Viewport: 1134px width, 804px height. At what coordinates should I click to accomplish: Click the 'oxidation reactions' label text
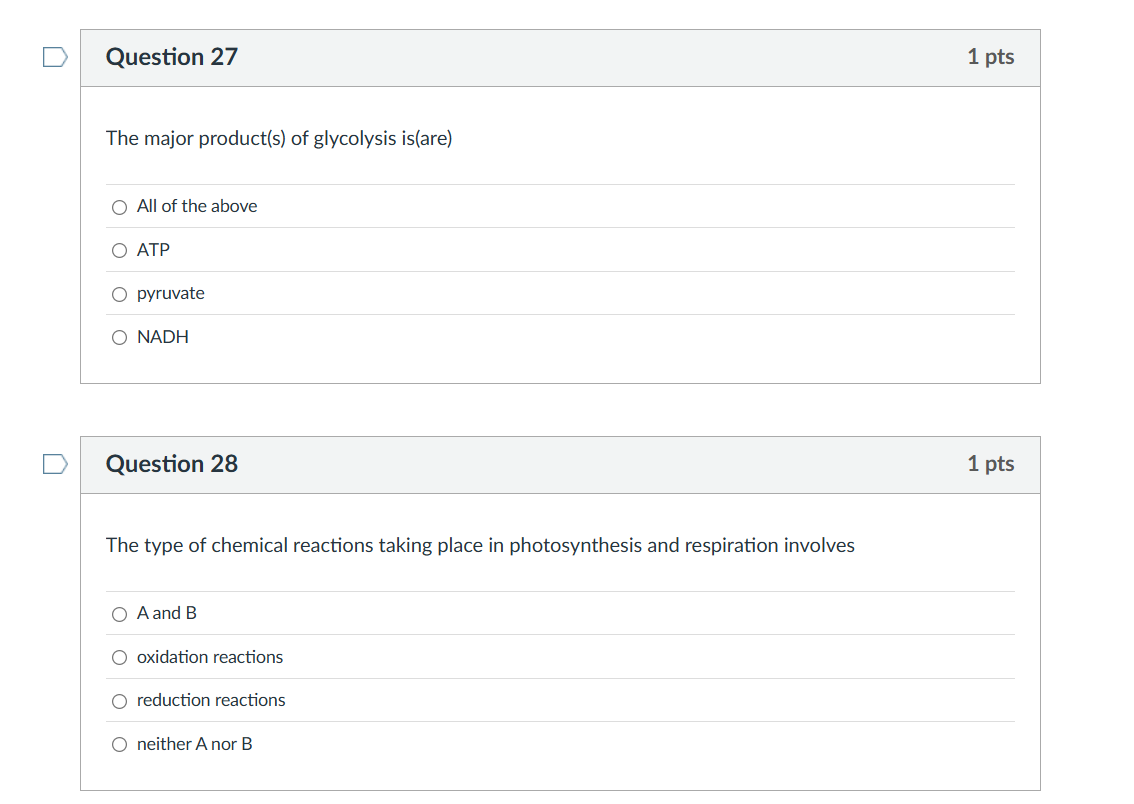(x=209, y=657)
